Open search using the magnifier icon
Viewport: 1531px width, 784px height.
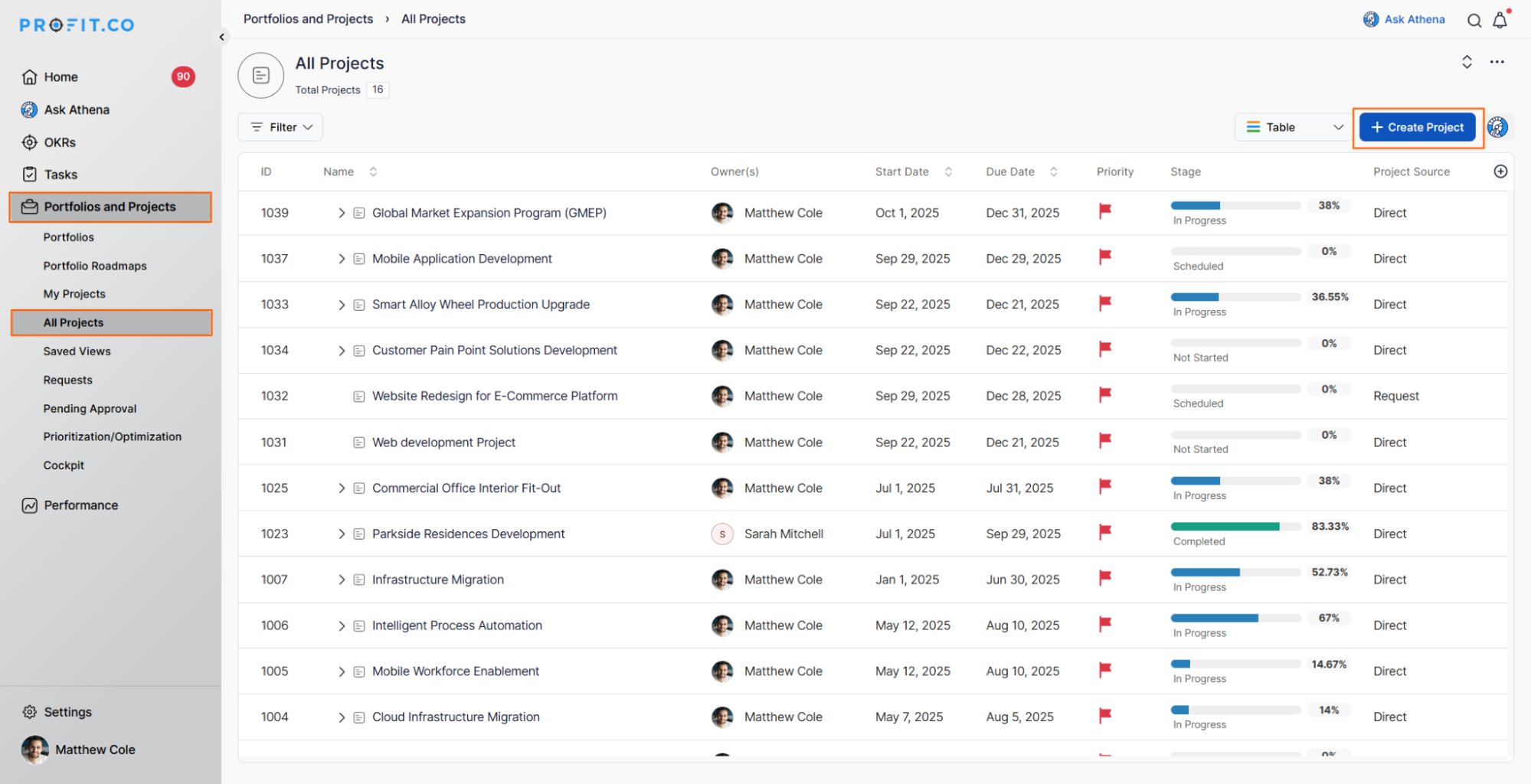click(1474, 21)
